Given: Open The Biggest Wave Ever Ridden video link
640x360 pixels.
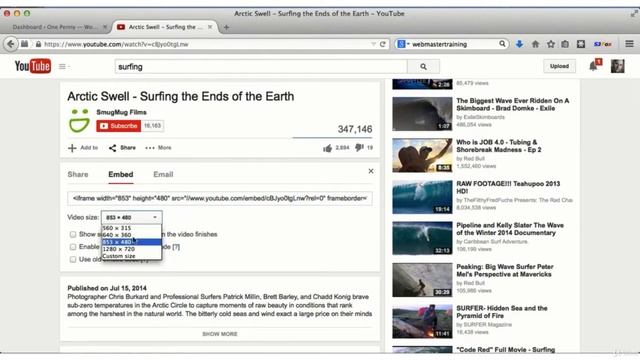Looking at the screenshot, I should (x=513, y=104).
